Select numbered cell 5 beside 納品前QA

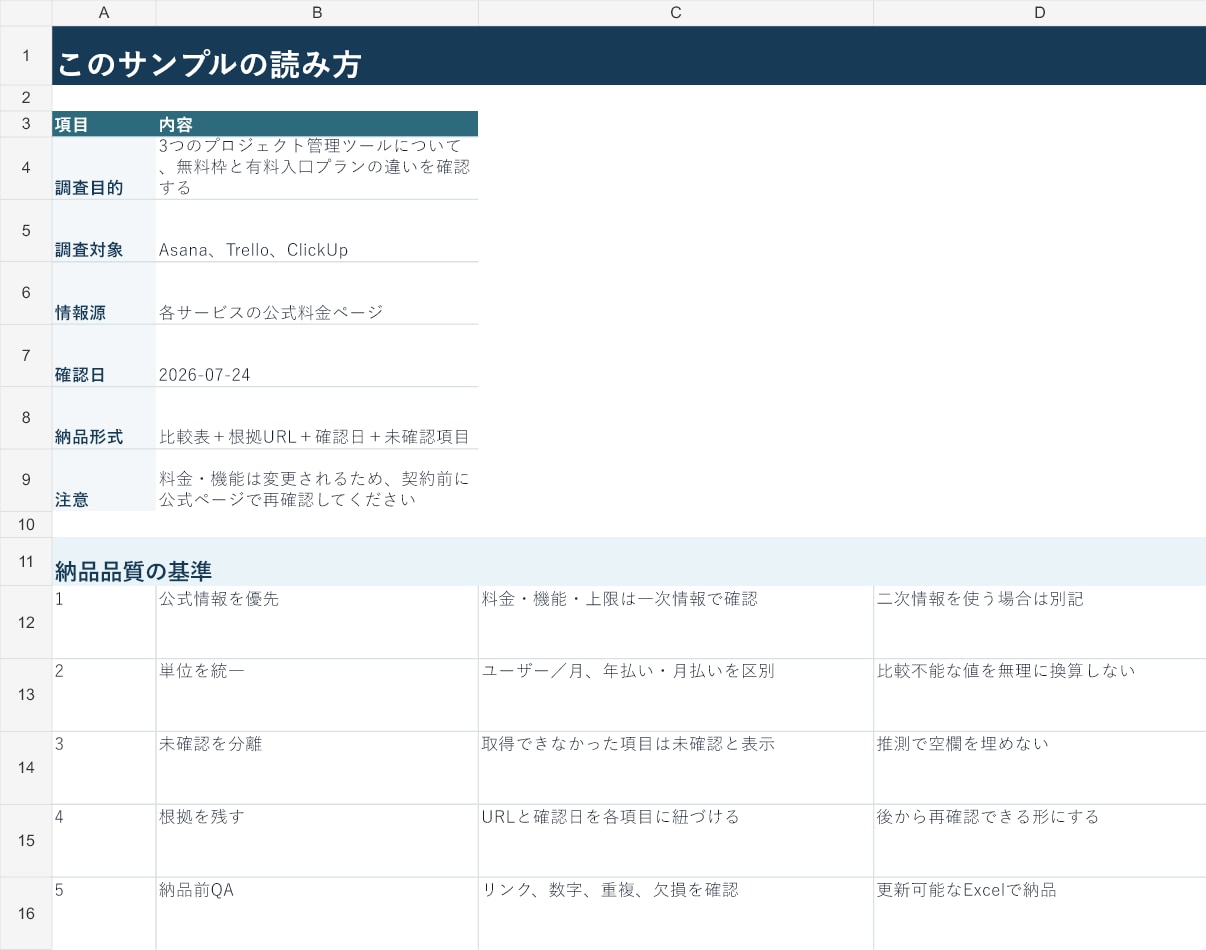coord(104,913)
